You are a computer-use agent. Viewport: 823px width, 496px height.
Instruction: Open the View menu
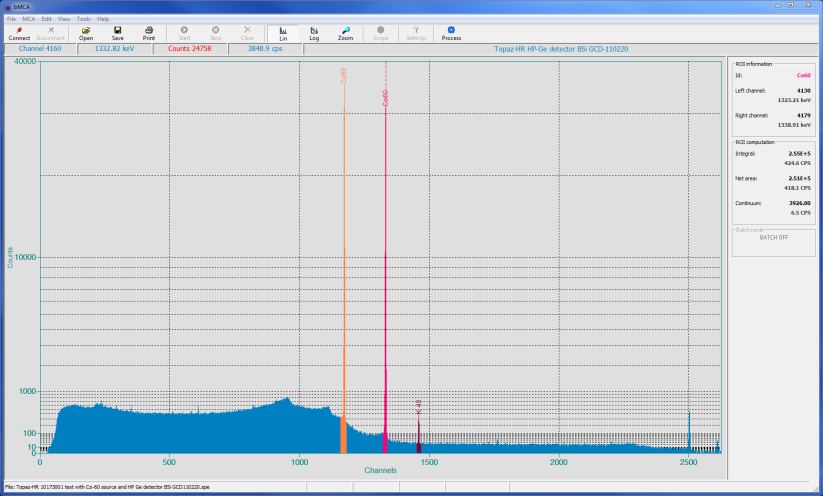point(64,19)
